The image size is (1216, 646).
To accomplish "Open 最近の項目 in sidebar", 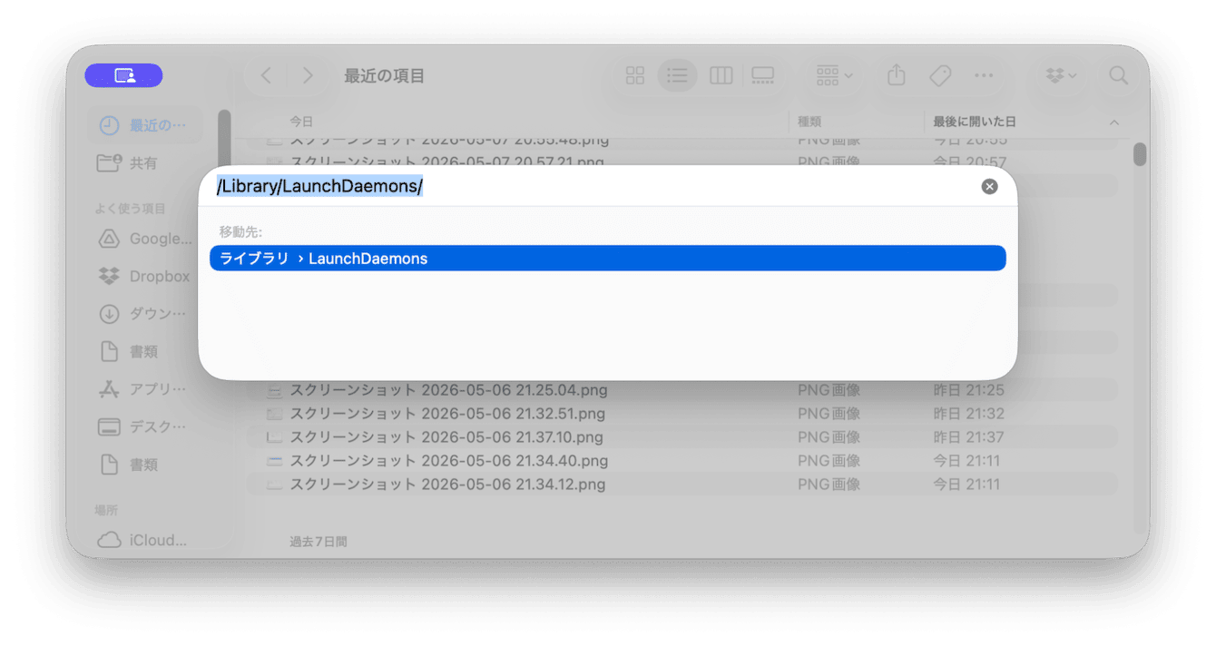I will pyautogui.click(x=144, y=125).
